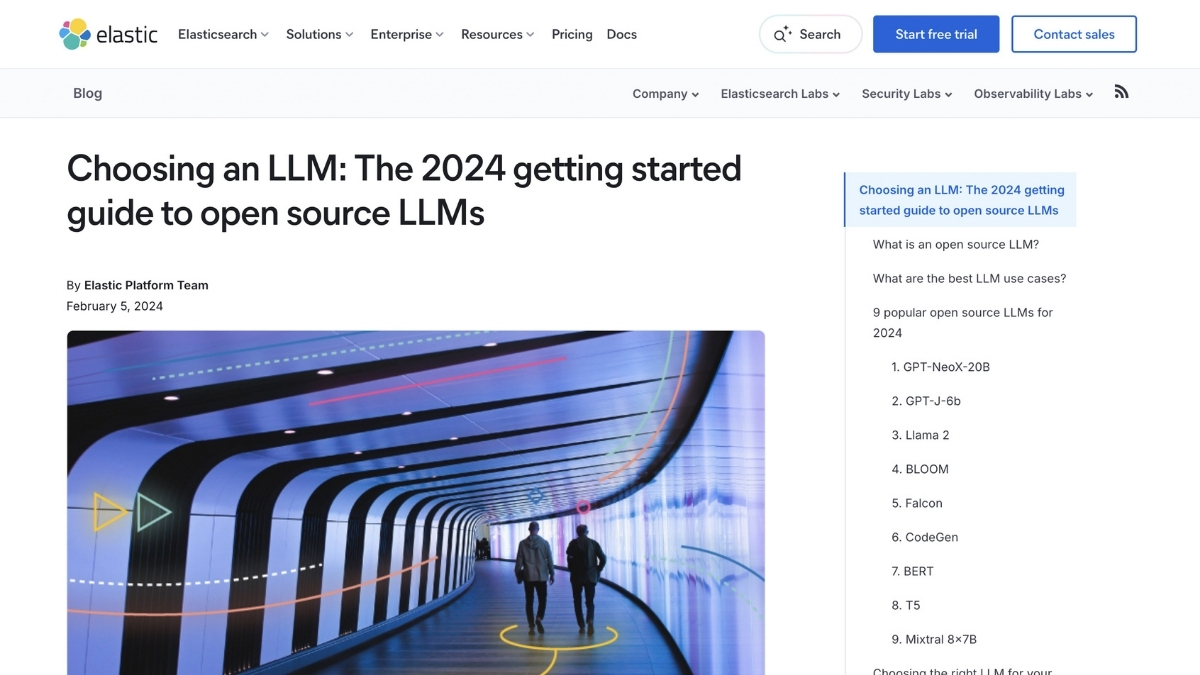
Task: Click the Elastic logo icon
Action: click(x=75, y=34)
